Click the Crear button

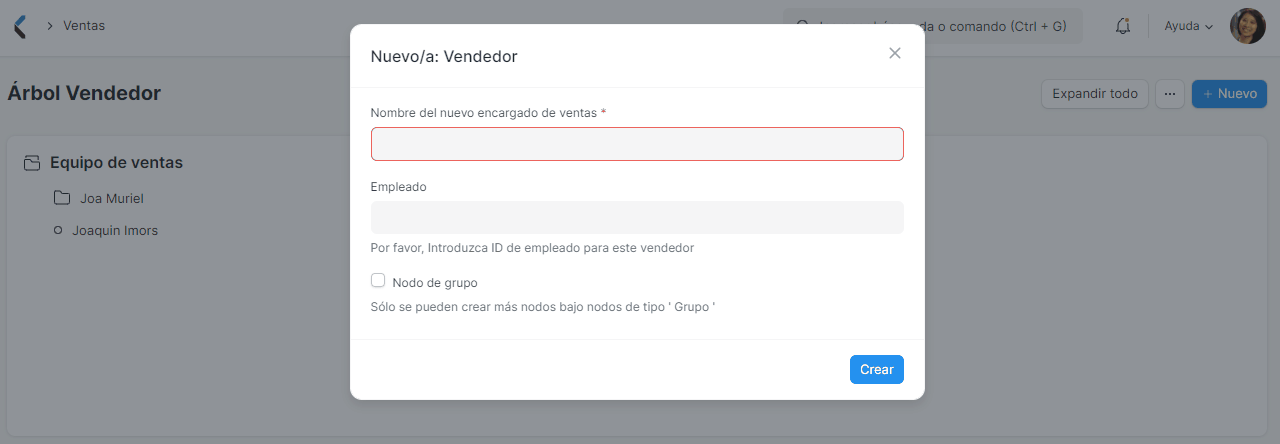click(x=877, y=369)
